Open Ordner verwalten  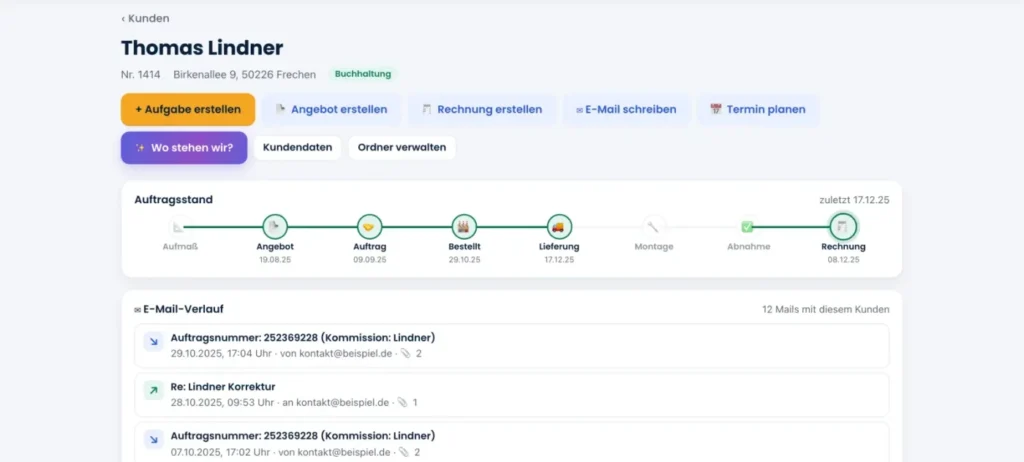402,148
